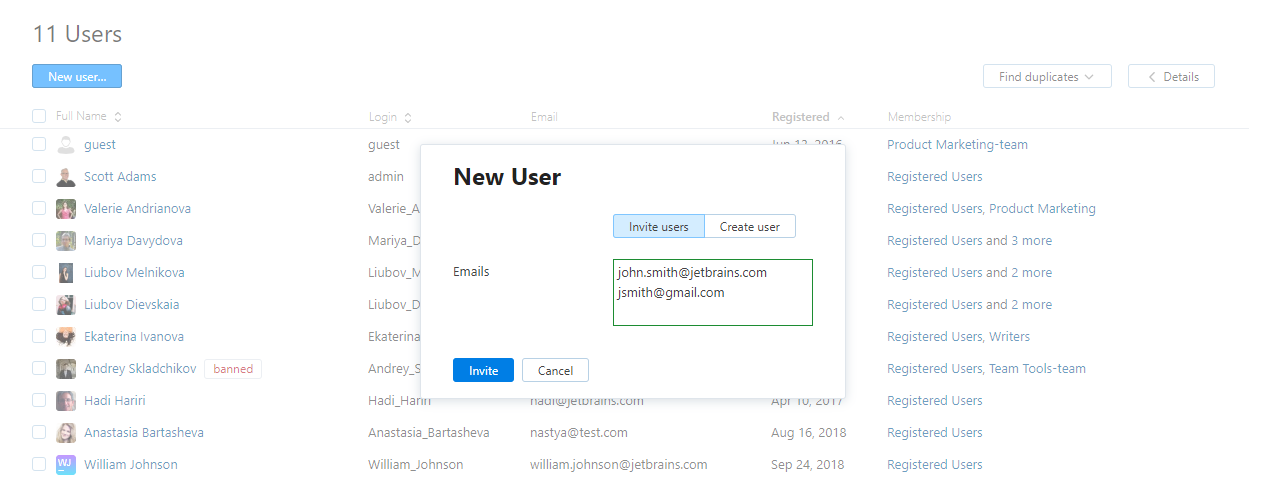Cancel the New User dialog

click(555, 370)
